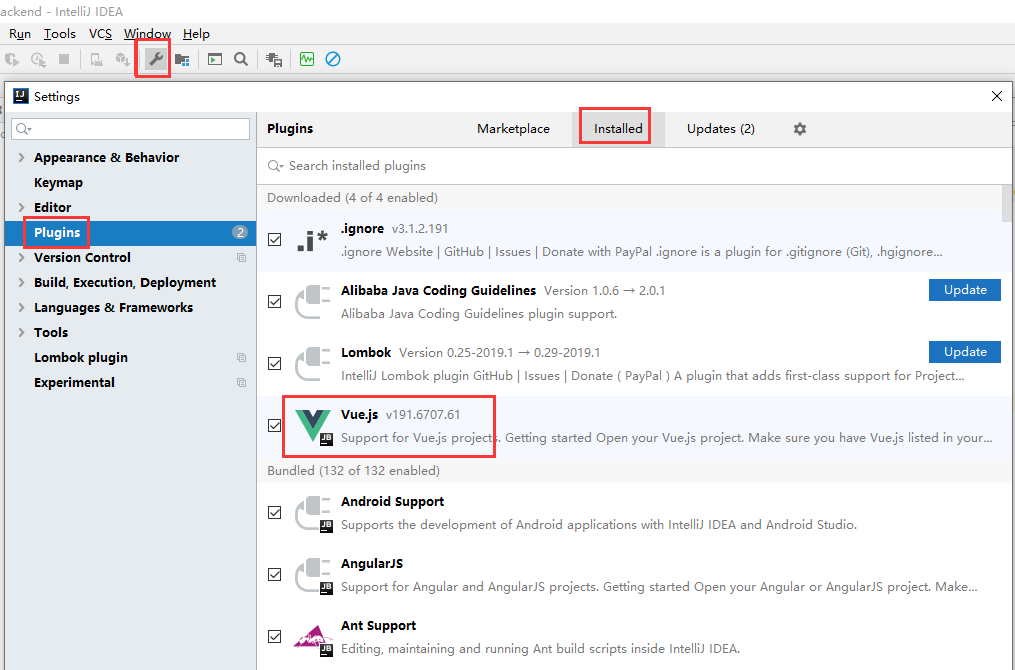Viewport: 1015px width, 670px height.
Task: Open the Help menu
Action: coord(196,34)
